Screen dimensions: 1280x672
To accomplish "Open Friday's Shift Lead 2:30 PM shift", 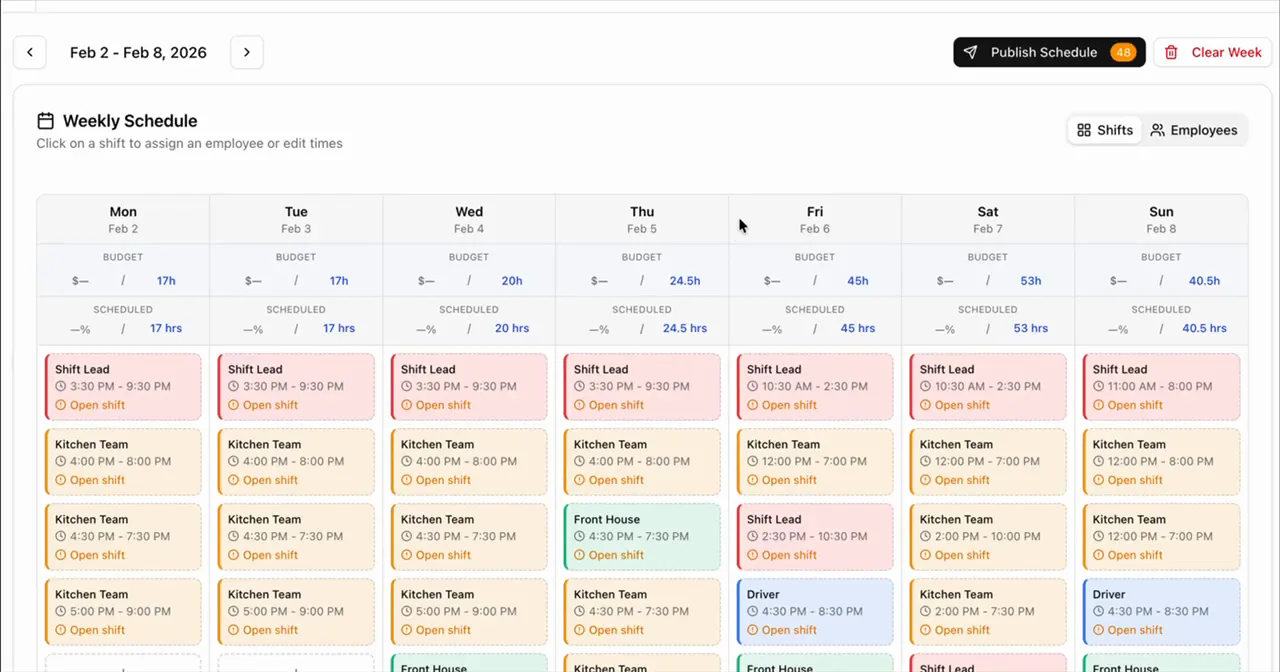I will click(x=815, y=537).
